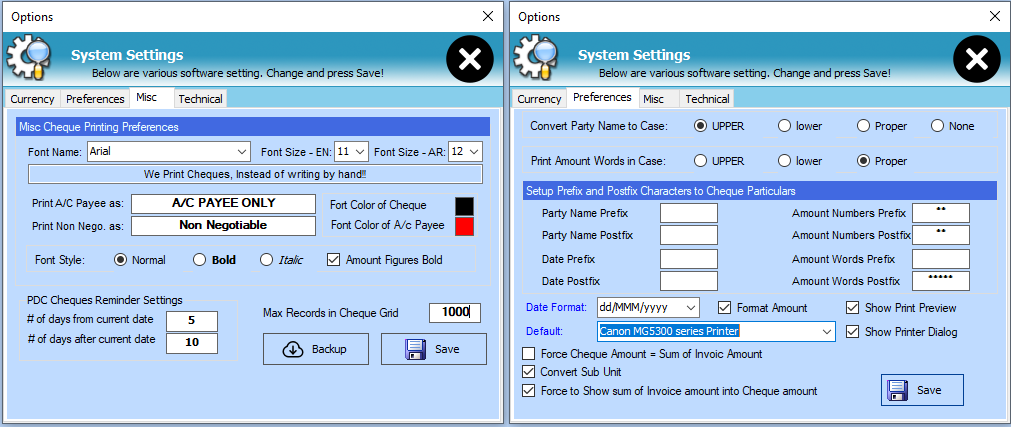This screenshot has width=1011, height=427.
Task: Select the Preferences tab in right window
Action: coord(602,97)
